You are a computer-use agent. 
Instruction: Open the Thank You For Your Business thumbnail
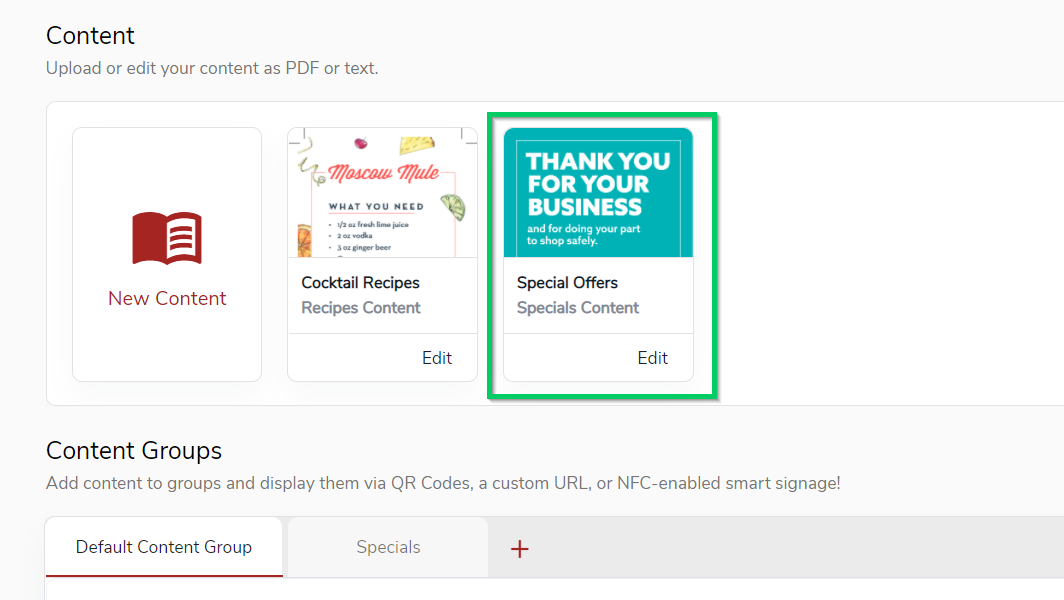click(x=598, y=193)
